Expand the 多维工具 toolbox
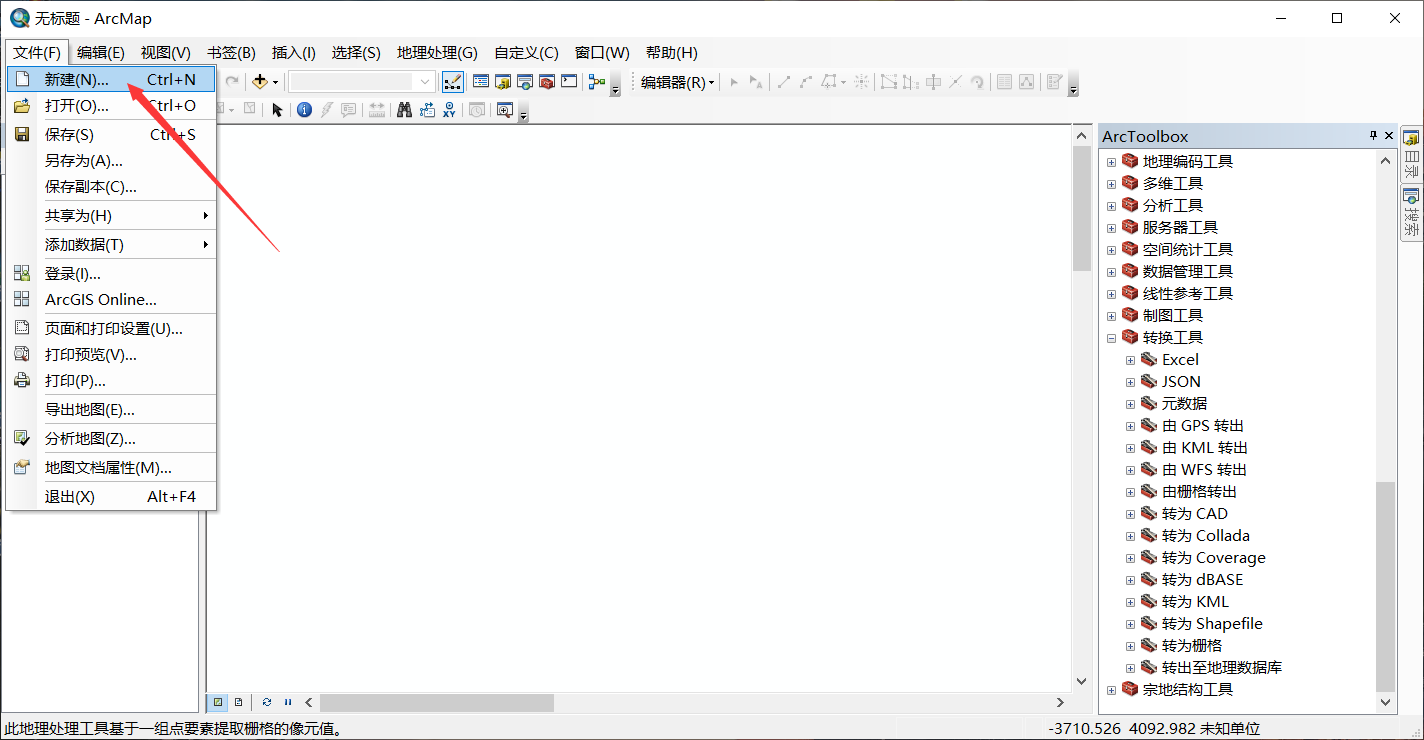This screenshot has width=1424, height=740. point(1111,184)
